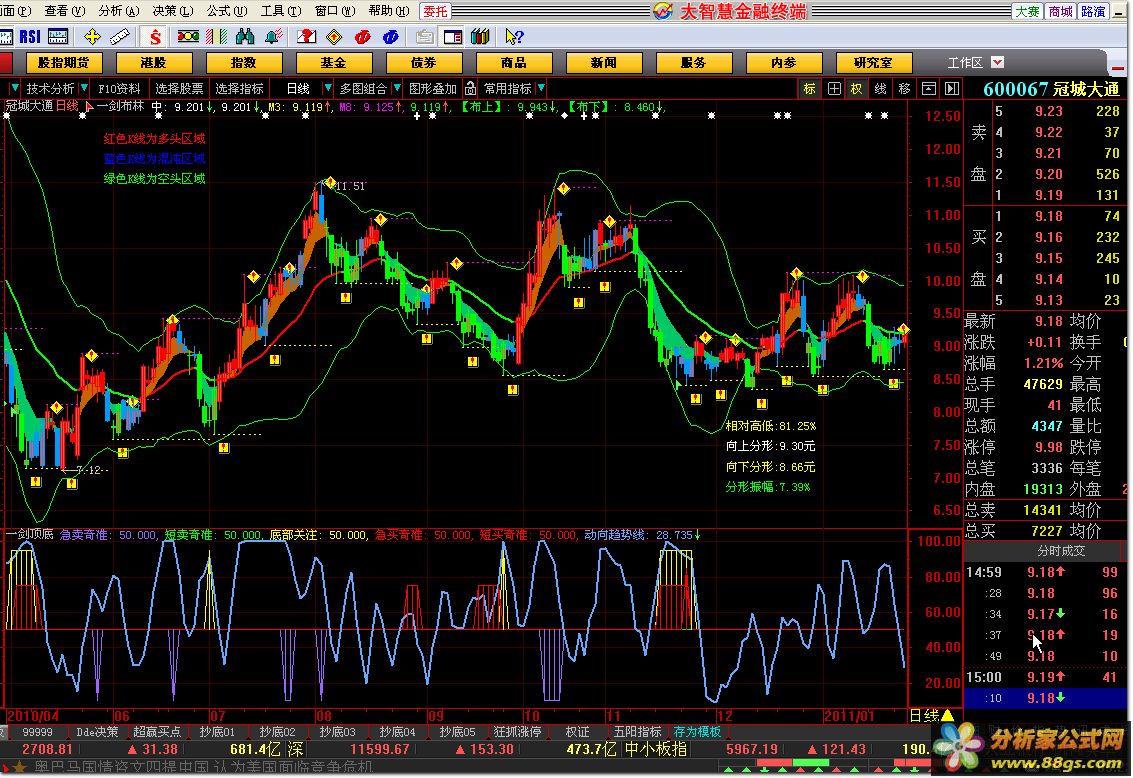Click the traffic light signal icon
The height and width of the screenshot is (778, 1133).
pos(189,36)
